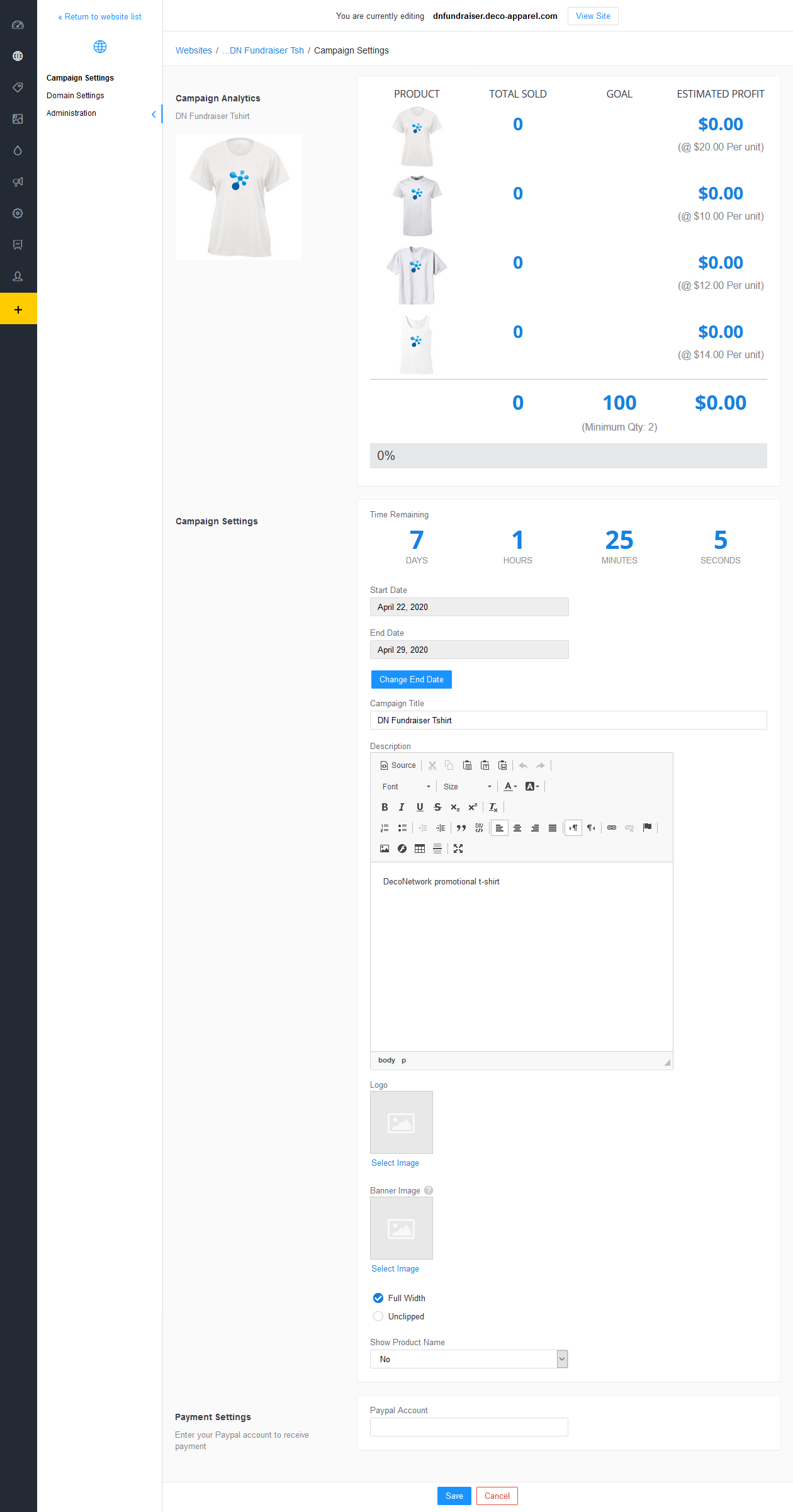Click the block quote icon
793x1512 pixels.
click(461, 828)
